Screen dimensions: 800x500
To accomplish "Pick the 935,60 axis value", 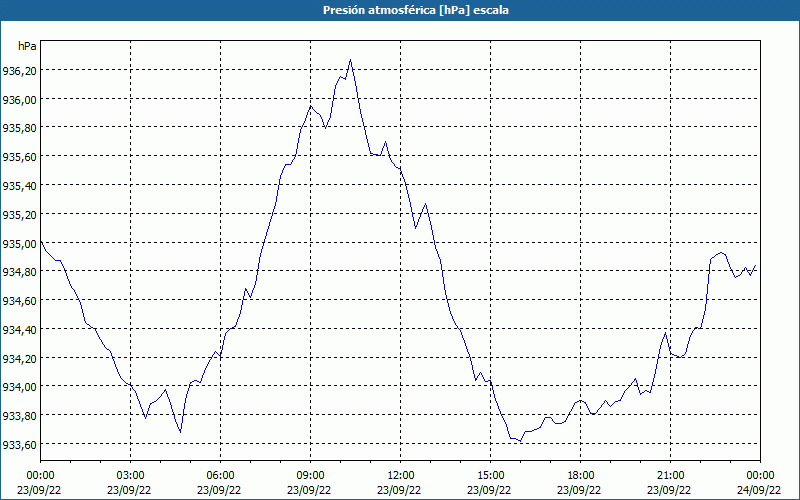I will tap(19, 157).
